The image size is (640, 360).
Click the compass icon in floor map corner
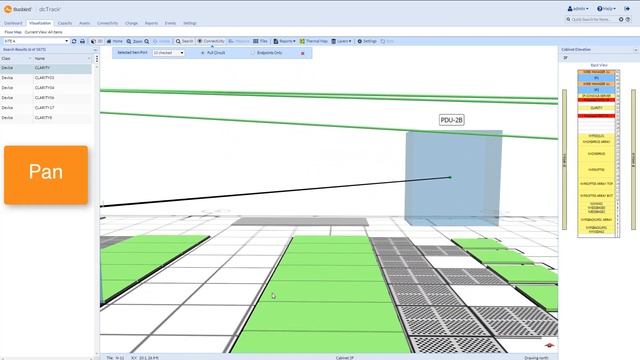[549, 345]
